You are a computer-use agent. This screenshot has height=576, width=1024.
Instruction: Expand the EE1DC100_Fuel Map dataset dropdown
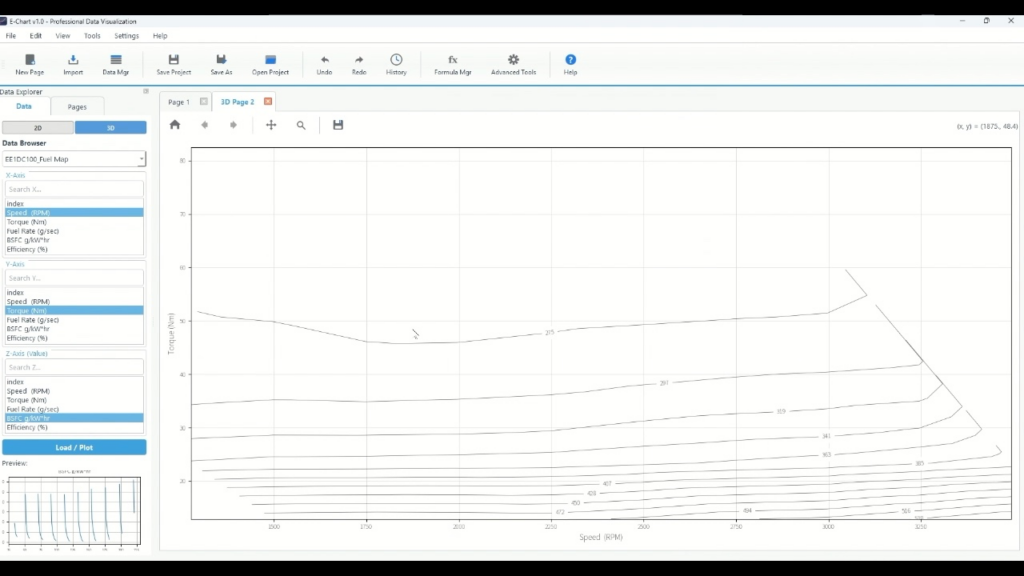coord(75,159)
